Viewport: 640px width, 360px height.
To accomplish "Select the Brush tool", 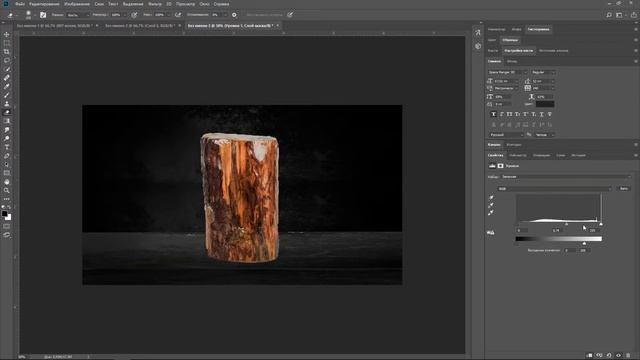I will pyautogui.click(x=7, y=95).
